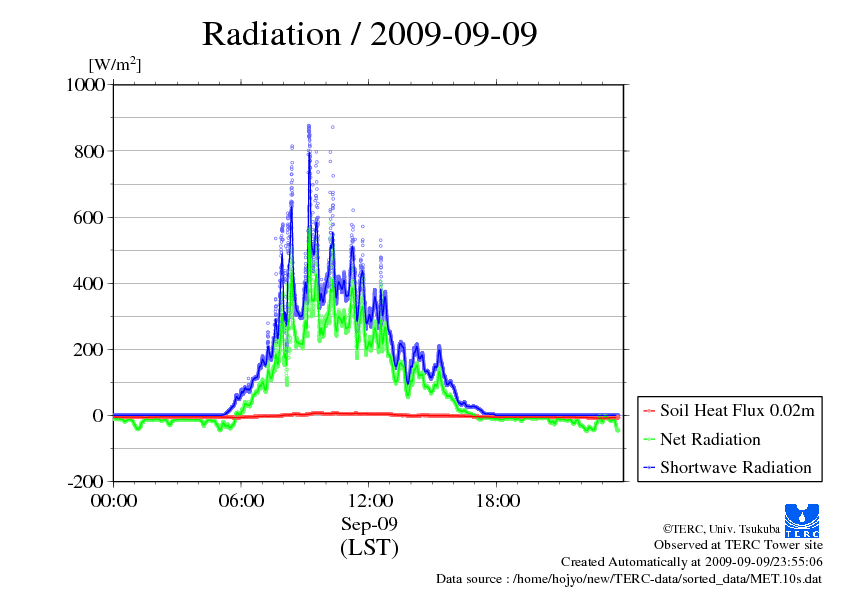Screen dimensions: 842x595
Task: Click the '©TERC, Univ. Tsukuba' credit text
Action: click(x=721, y=529)
